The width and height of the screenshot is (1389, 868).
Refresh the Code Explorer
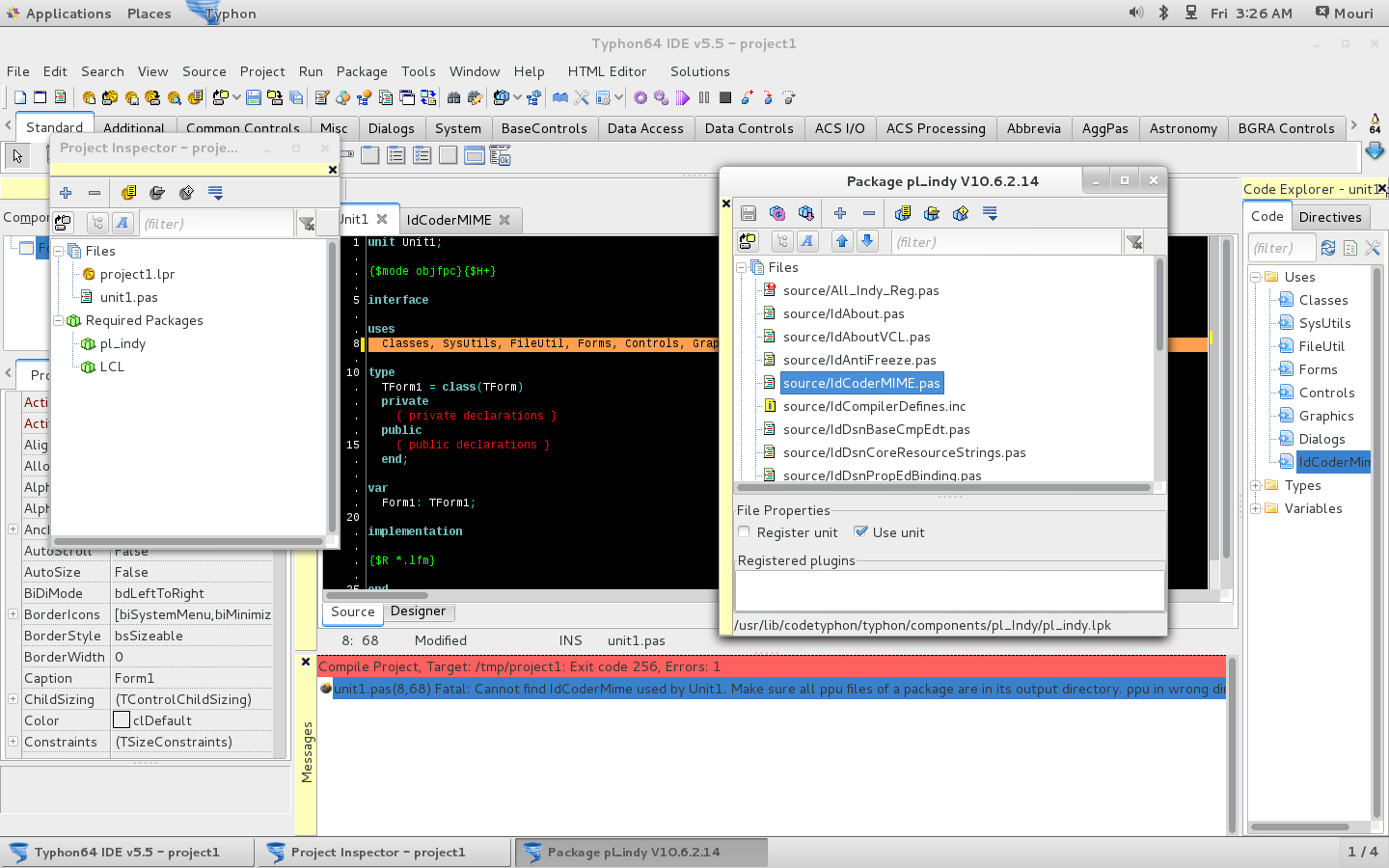click(x=1328, y=248)
